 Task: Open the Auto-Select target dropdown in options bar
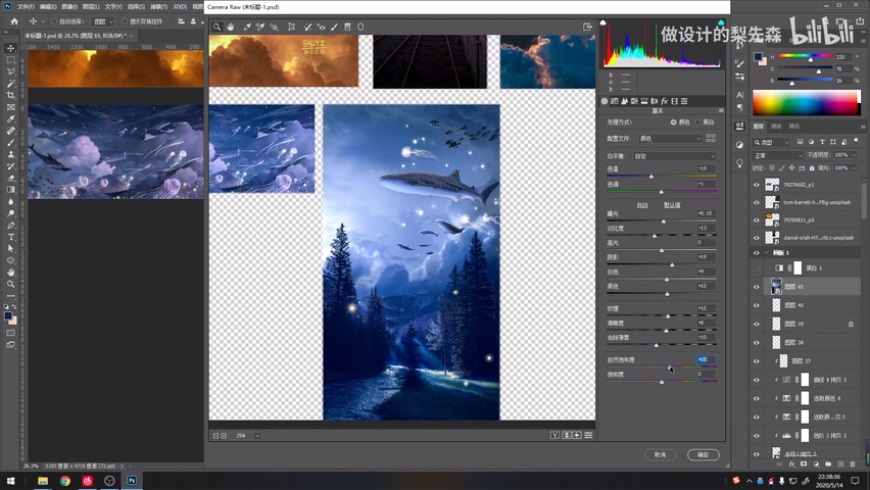coord(103,21)
